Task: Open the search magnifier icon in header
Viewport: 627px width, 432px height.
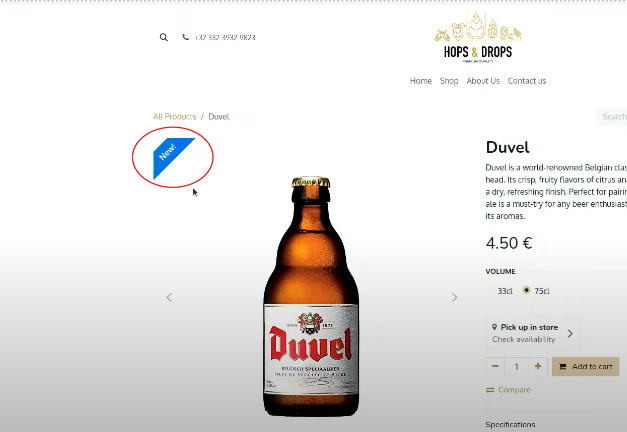Action: (x=164, y=37)
